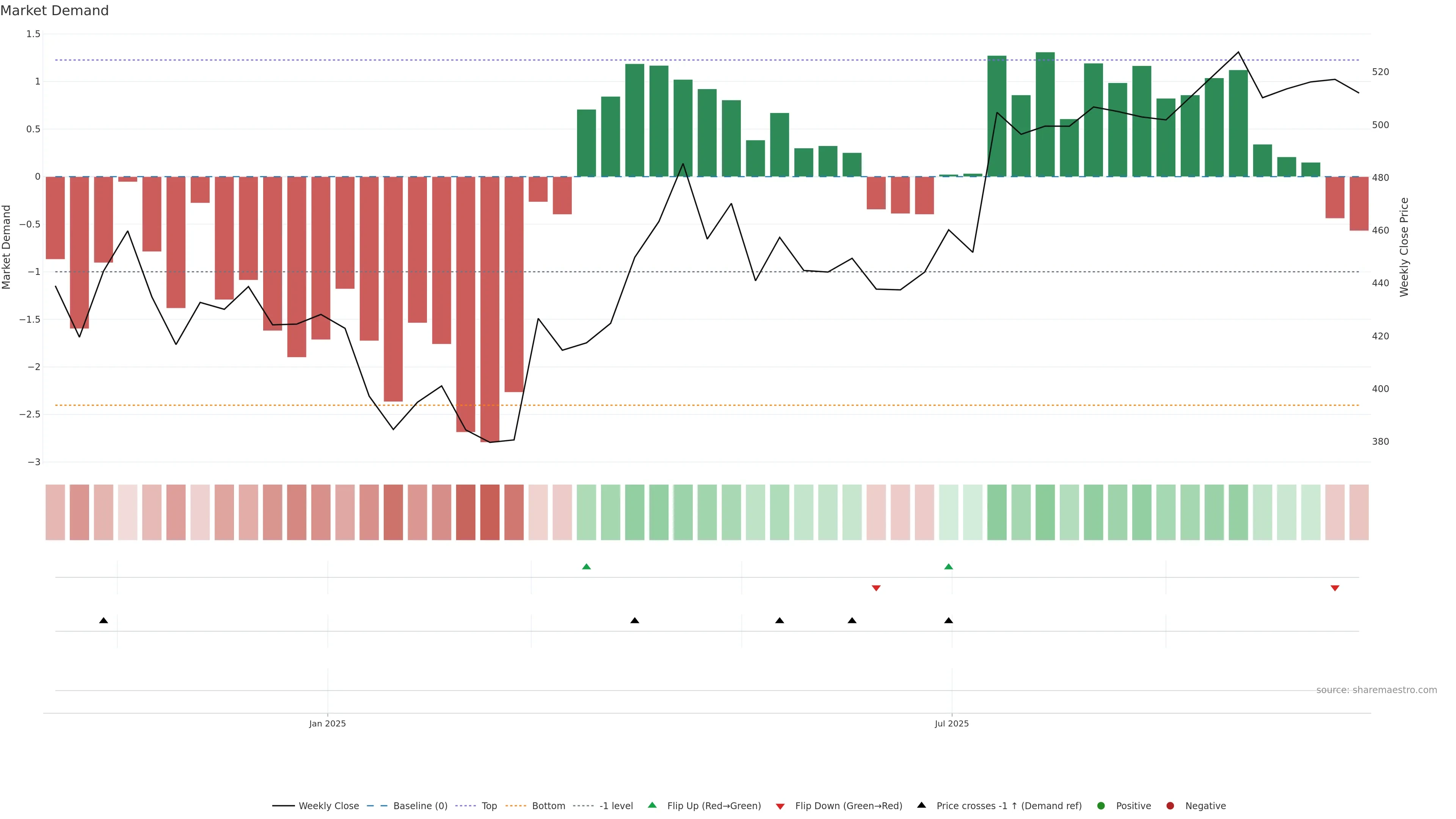
Task: Click the Flip Up green triangle legend icon
Action: [x=652, y=805]
